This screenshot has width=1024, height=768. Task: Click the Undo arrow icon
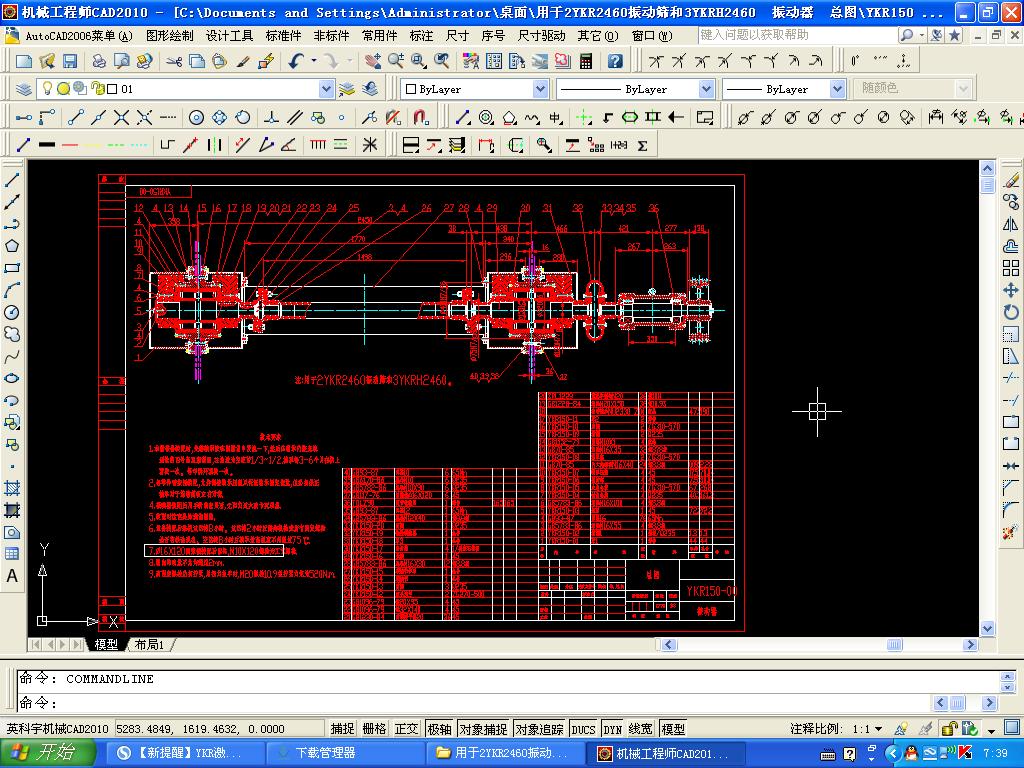coord(296,61)
